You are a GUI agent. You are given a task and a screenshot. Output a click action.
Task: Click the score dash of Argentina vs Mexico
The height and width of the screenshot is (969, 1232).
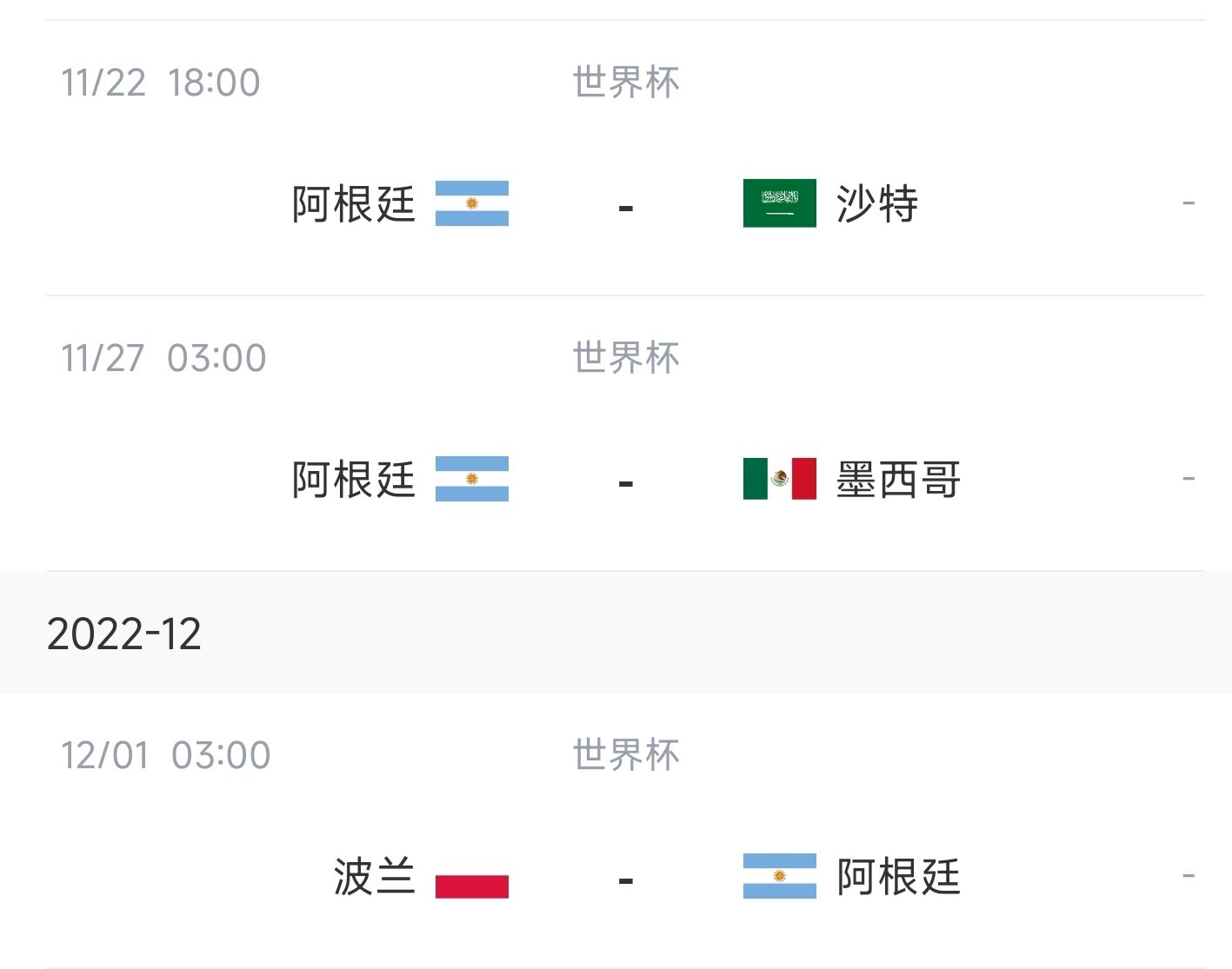[626, 483]
